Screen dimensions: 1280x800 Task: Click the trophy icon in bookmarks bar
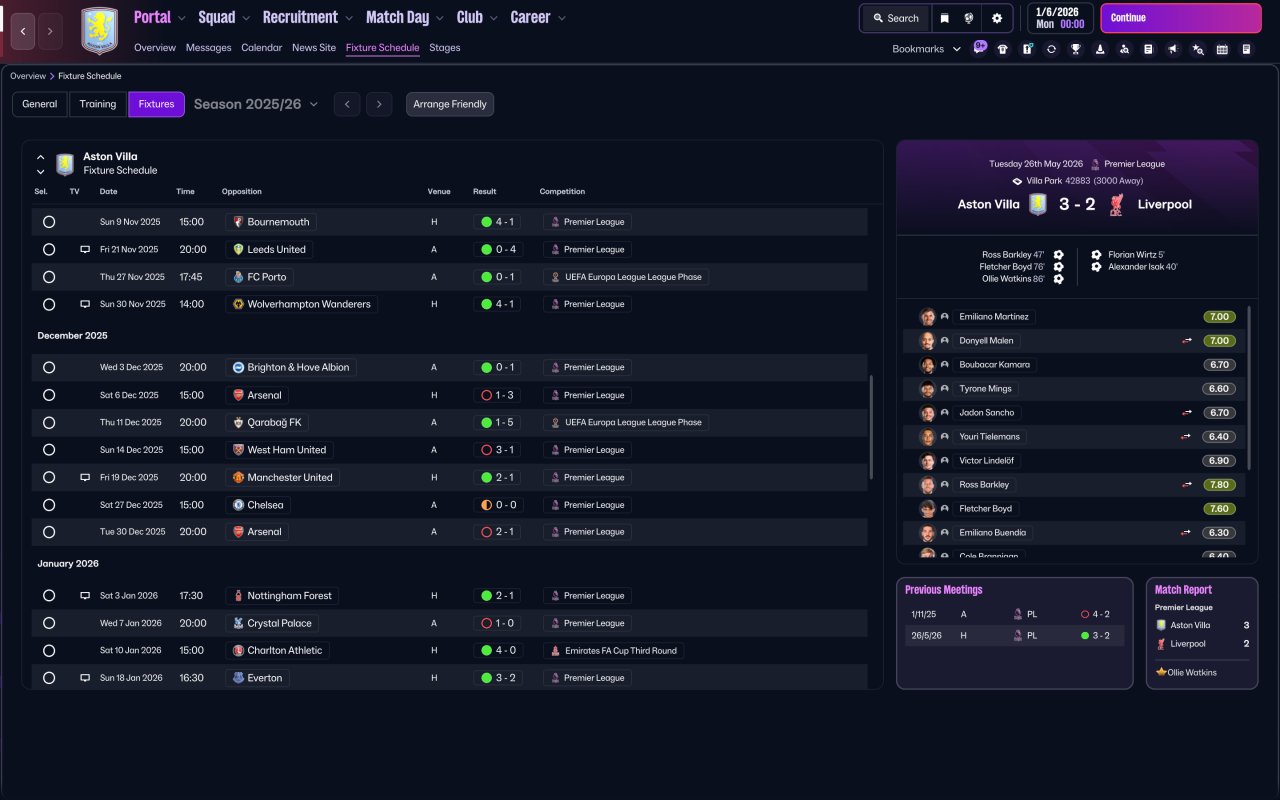click(1076, 49)
